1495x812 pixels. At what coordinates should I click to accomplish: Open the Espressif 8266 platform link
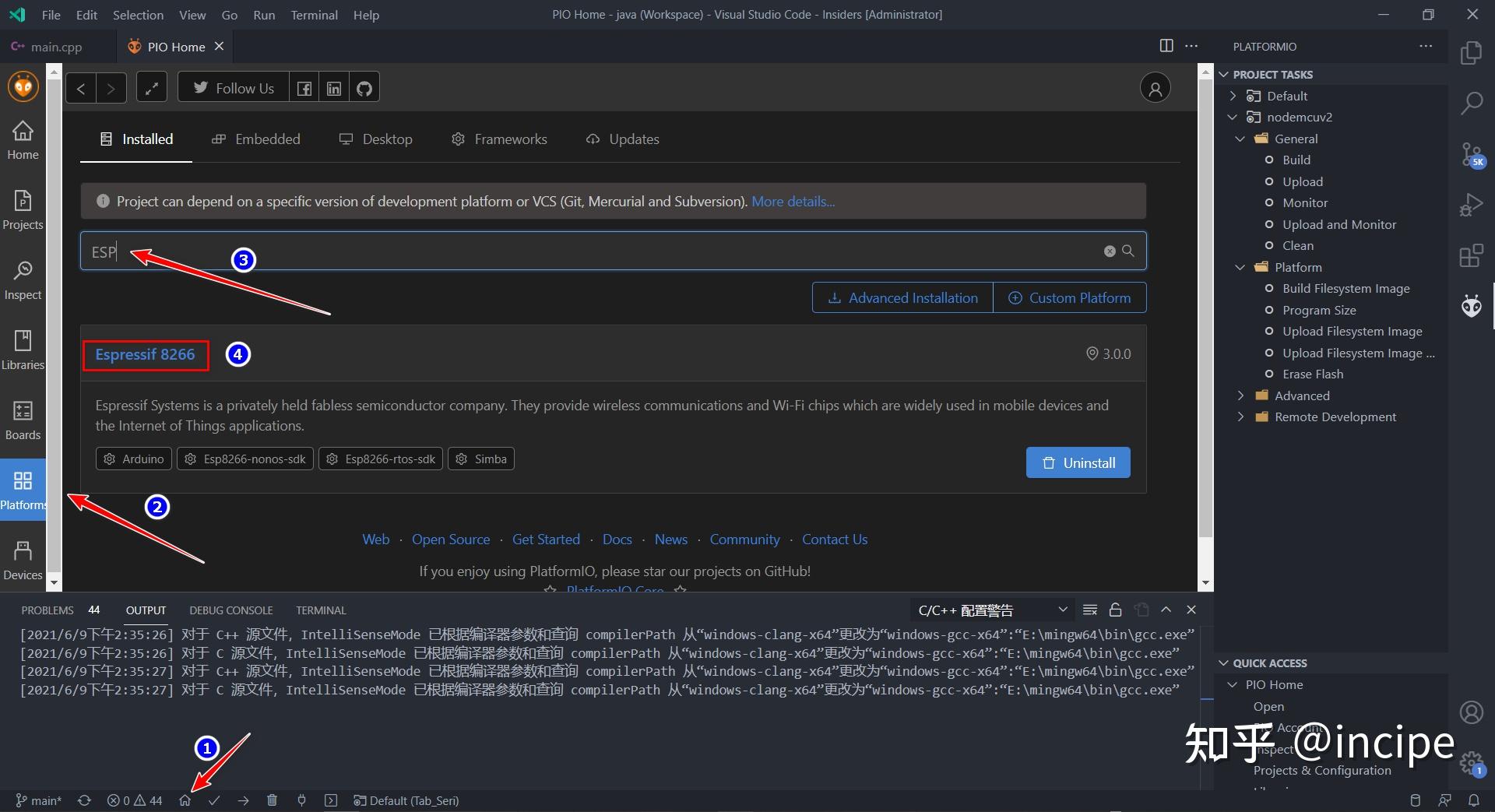146,355
